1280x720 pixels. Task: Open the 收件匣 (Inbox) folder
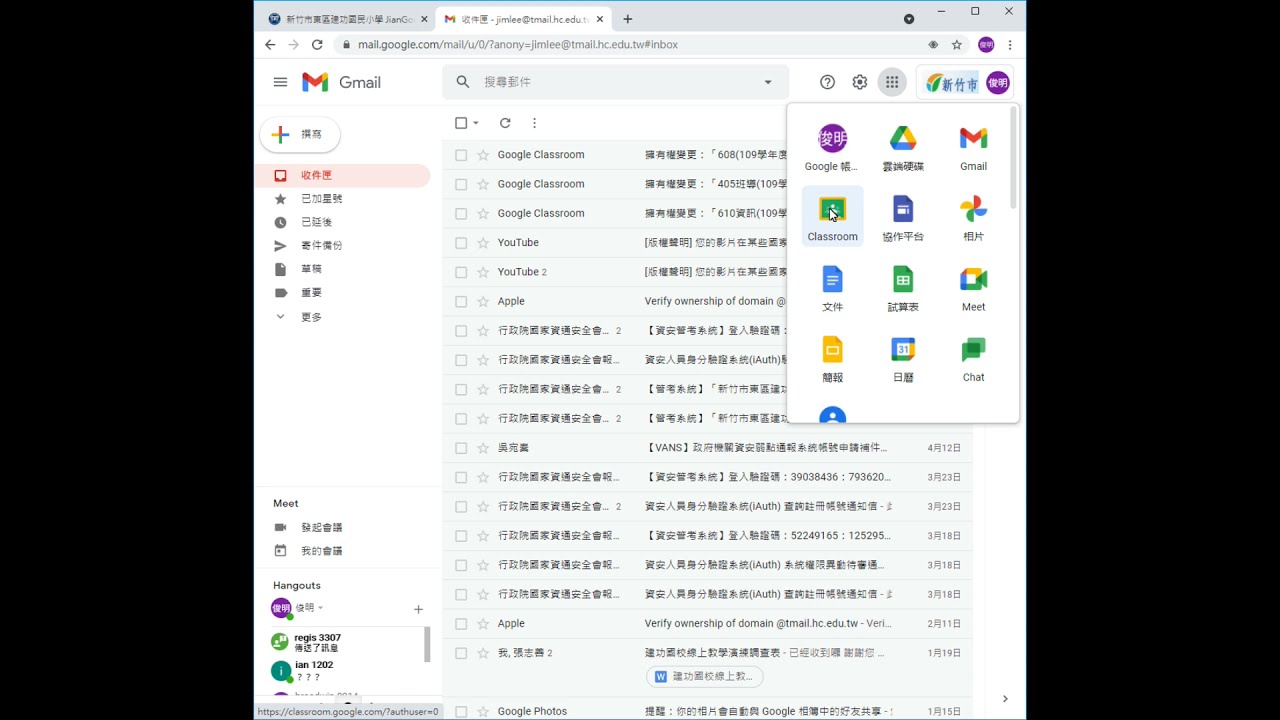342,175
